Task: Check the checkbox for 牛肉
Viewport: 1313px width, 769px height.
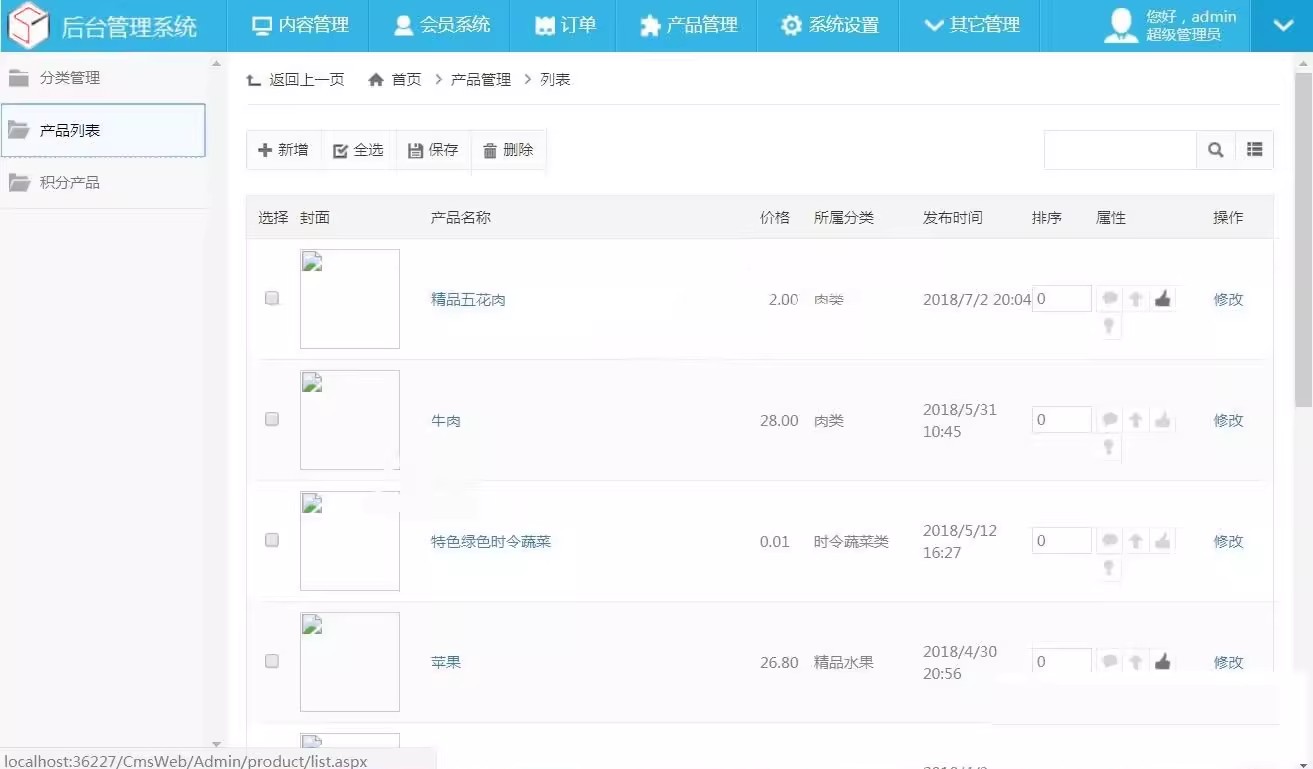Action: point(272,419)
